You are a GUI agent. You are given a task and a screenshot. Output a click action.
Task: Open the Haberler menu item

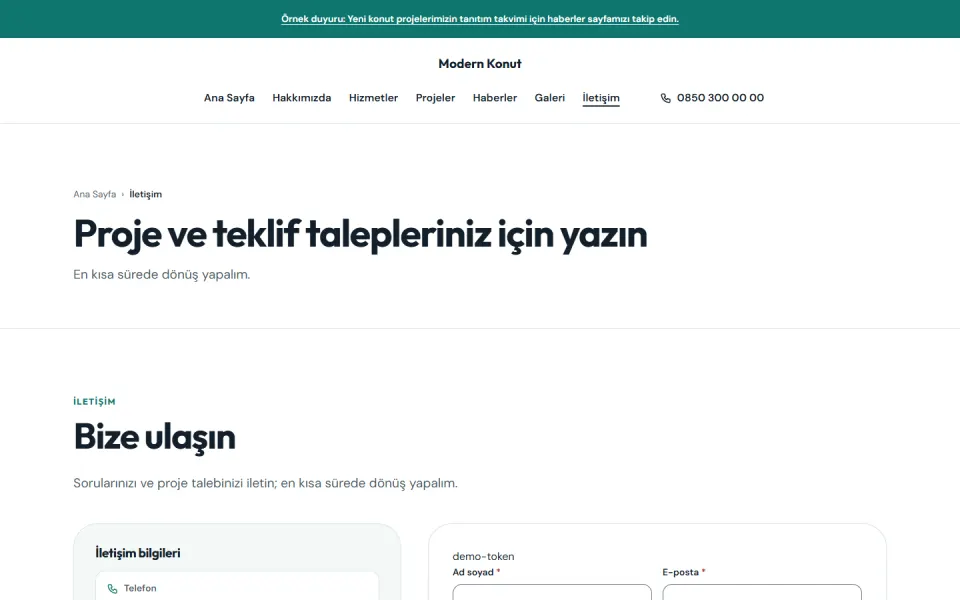point(495,98)
